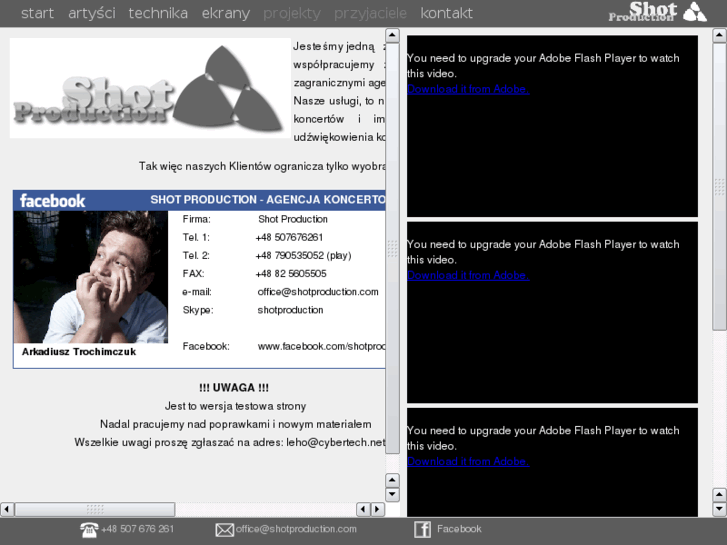The height and width of the screenshot is (545, 727).
Task: Click the telephone icon in footer
Action: click(x=89, y=529)
